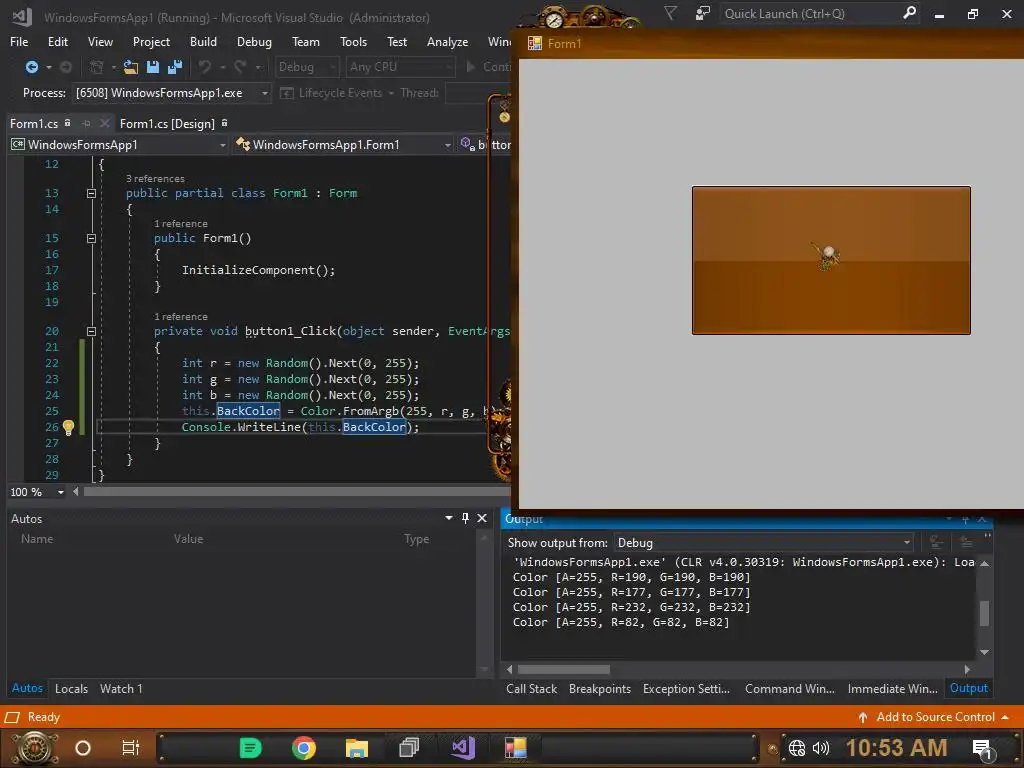1024x768 pixels.
Task: Open the Show output from dropdown
Action: pyautogui.click(x=763, y=542)
